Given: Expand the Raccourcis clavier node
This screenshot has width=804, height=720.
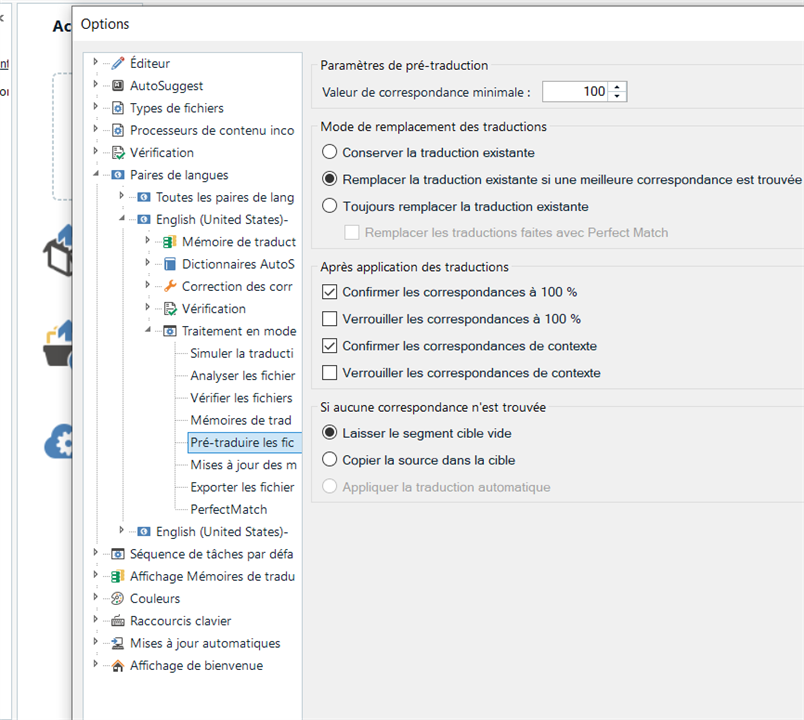Looking at the screenshot, I should click(95, 619).
